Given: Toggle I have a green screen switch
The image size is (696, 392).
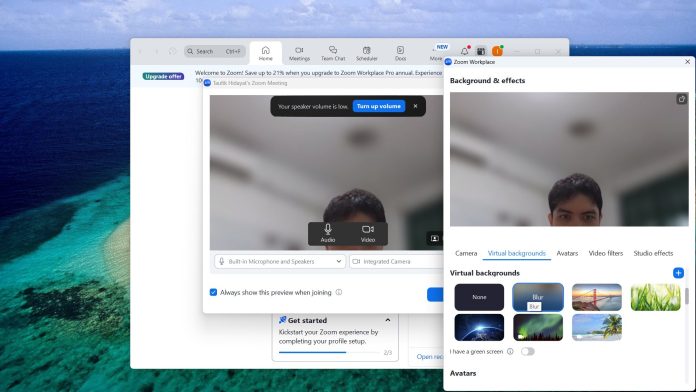Looking at the screenshot, I should [528, 352].
